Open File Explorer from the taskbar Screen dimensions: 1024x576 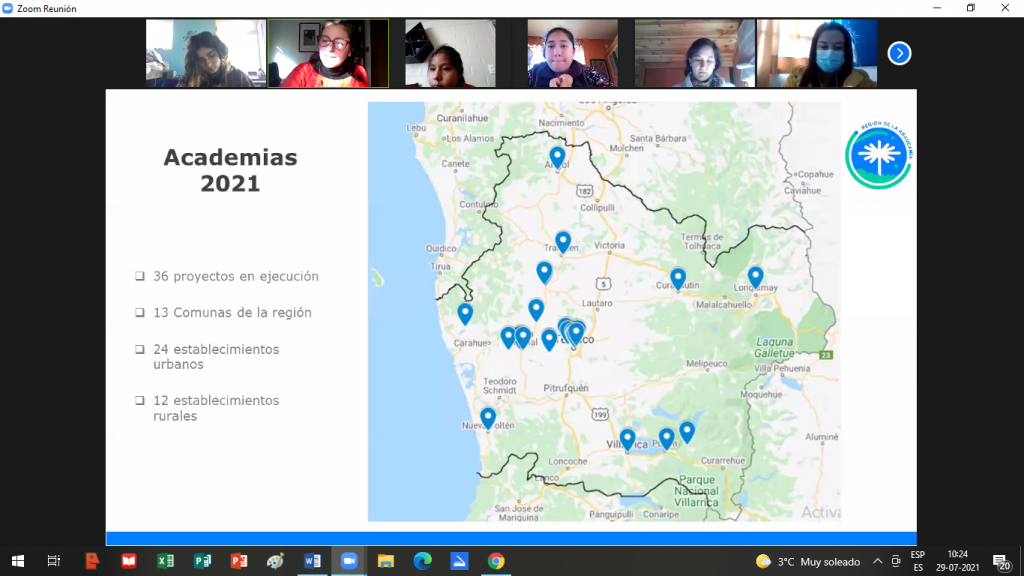[386, 561]
